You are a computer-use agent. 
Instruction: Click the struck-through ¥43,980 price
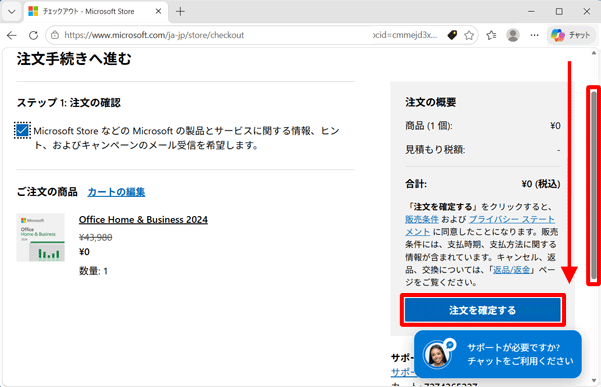pyautogui.click(x=95, y=238)
